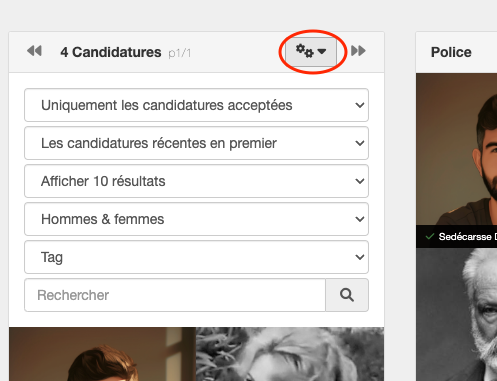Click the green checkmark beside Sedécarsse

pyautogui.click(x=430, y=236)
